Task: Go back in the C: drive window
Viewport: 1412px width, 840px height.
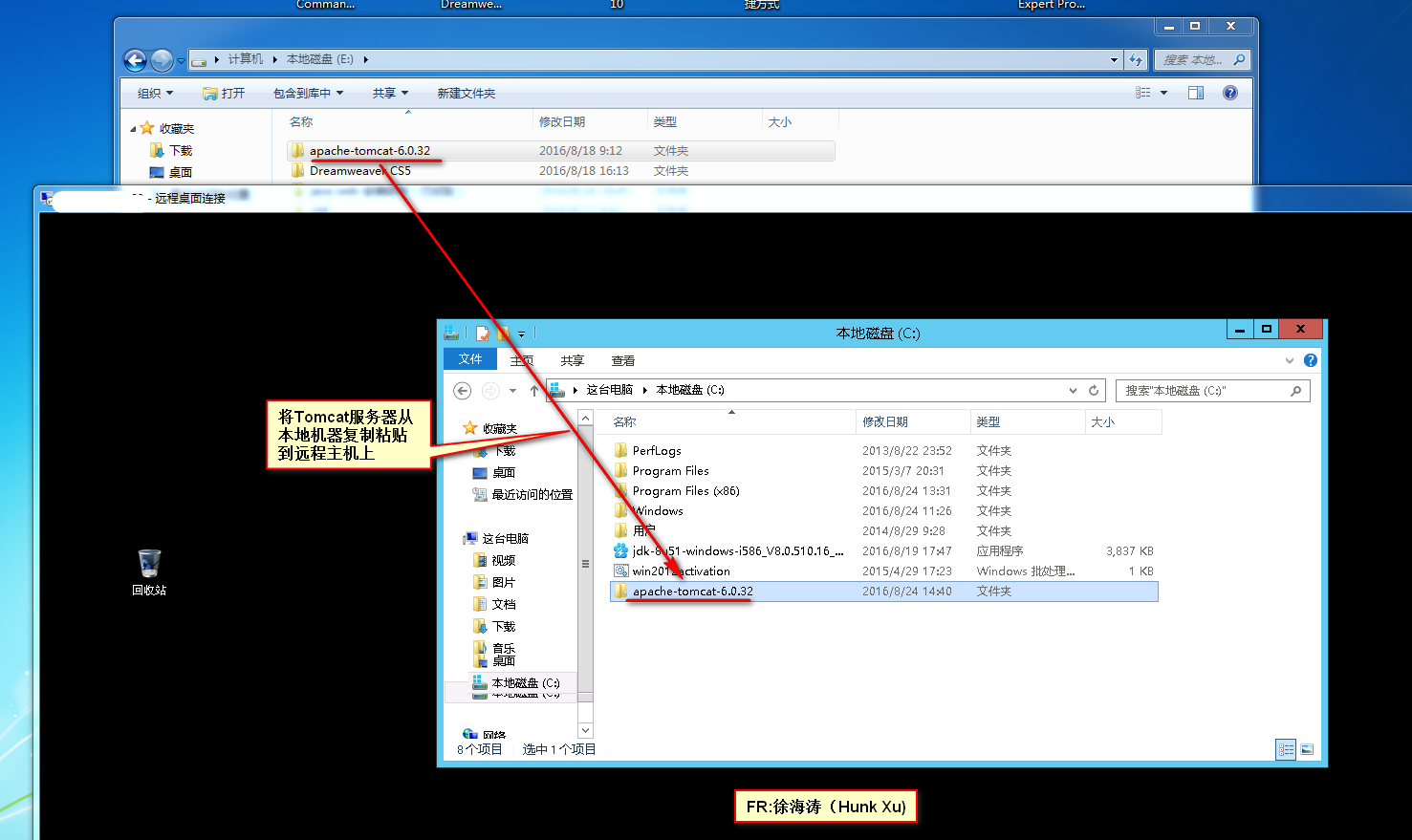Action: pos(463,390)
